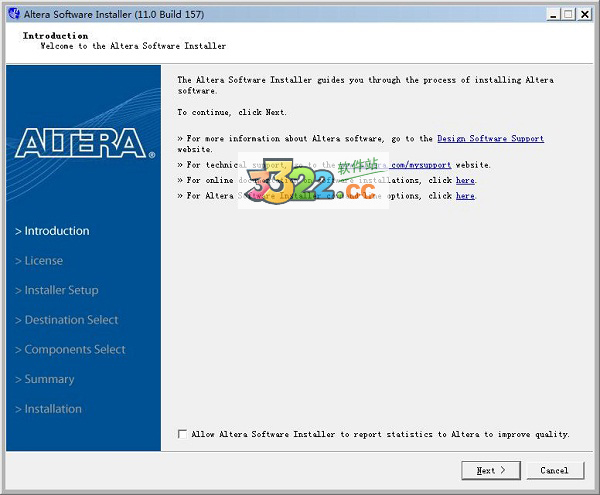The height and width of the screenshot is (495, 600).
Task: Click the Altera logo in the sidebar
Action: [x=85, y=143]
